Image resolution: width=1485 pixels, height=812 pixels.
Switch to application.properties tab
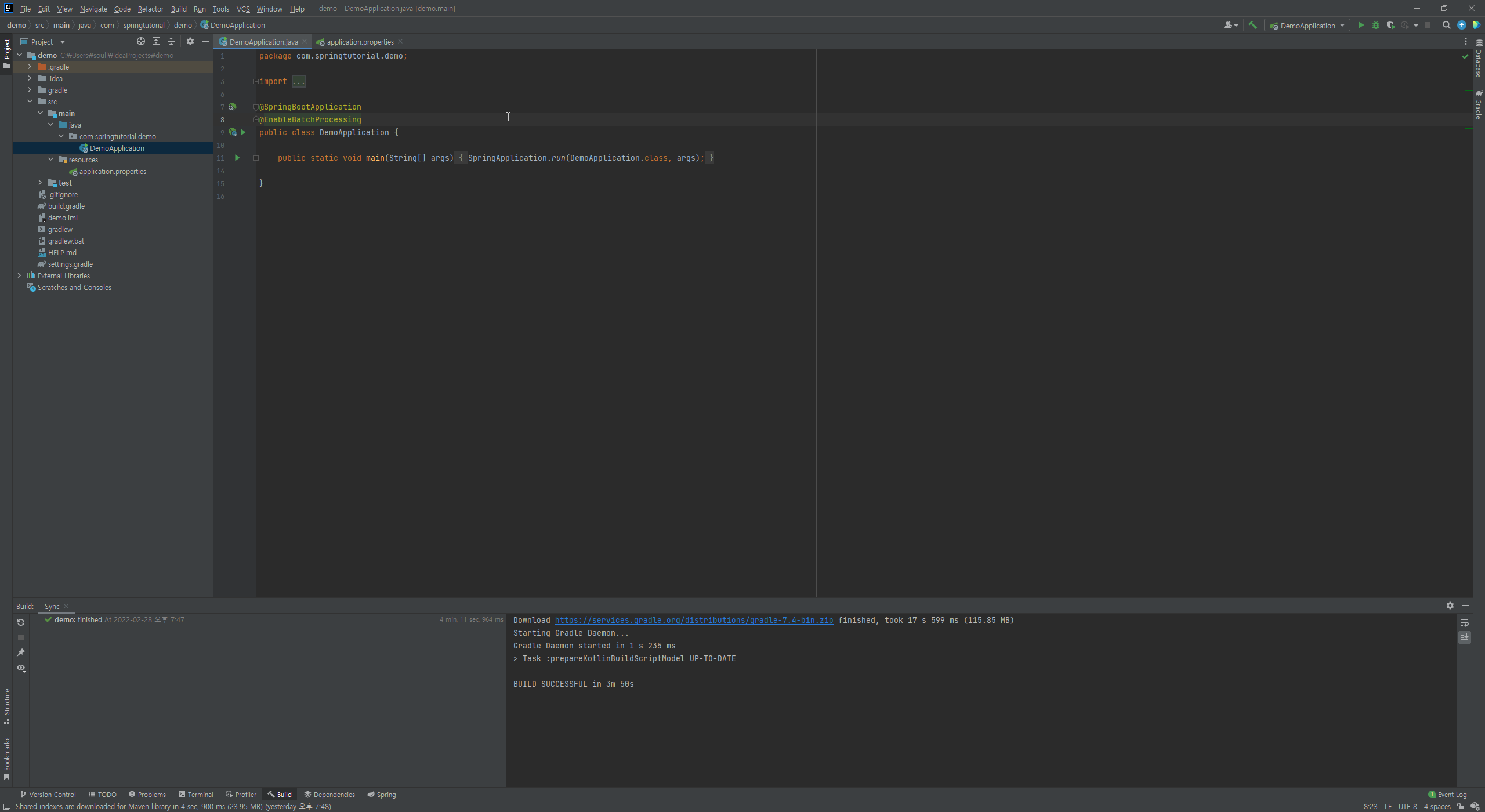click(x=360, y=42)
